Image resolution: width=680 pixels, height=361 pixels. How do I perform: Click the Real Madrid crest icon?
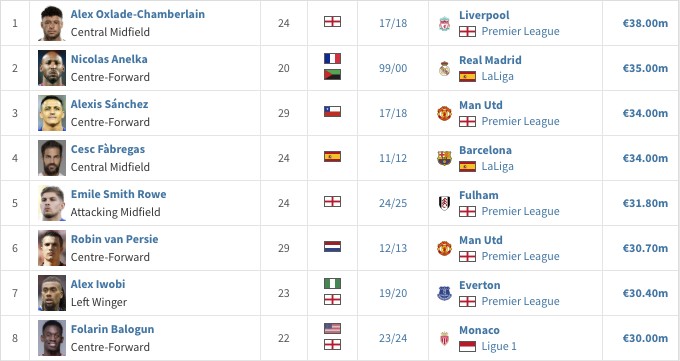pyautogui.click(x=444, y=69)
